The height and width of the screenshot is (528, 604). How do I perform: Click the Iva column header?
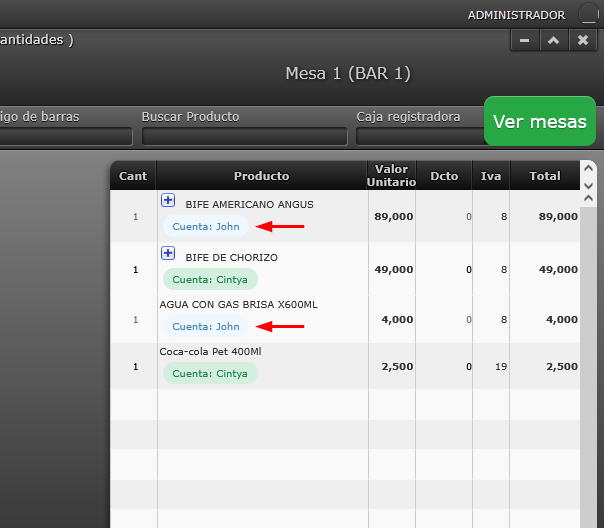click(491, 176)
